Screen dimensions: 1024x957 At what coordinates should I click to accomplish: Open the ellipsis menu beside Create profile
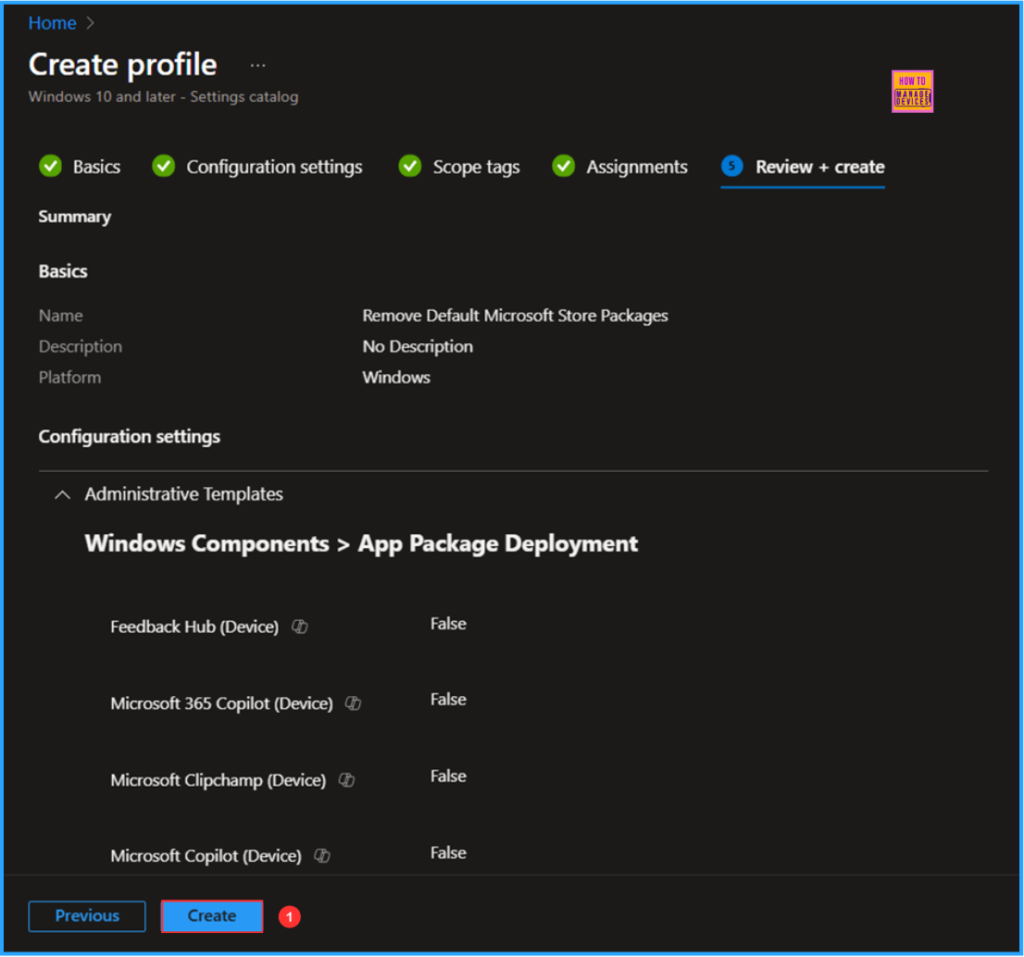point(258,65)
